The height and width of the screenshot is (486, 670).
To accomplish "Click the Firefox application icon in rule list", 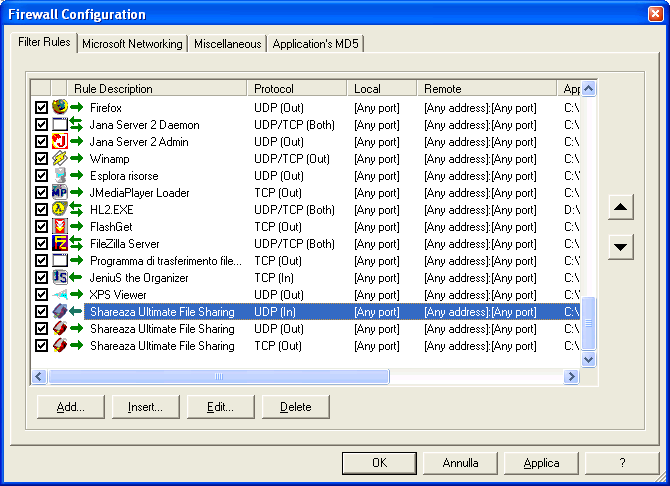I will pos(60,107).
